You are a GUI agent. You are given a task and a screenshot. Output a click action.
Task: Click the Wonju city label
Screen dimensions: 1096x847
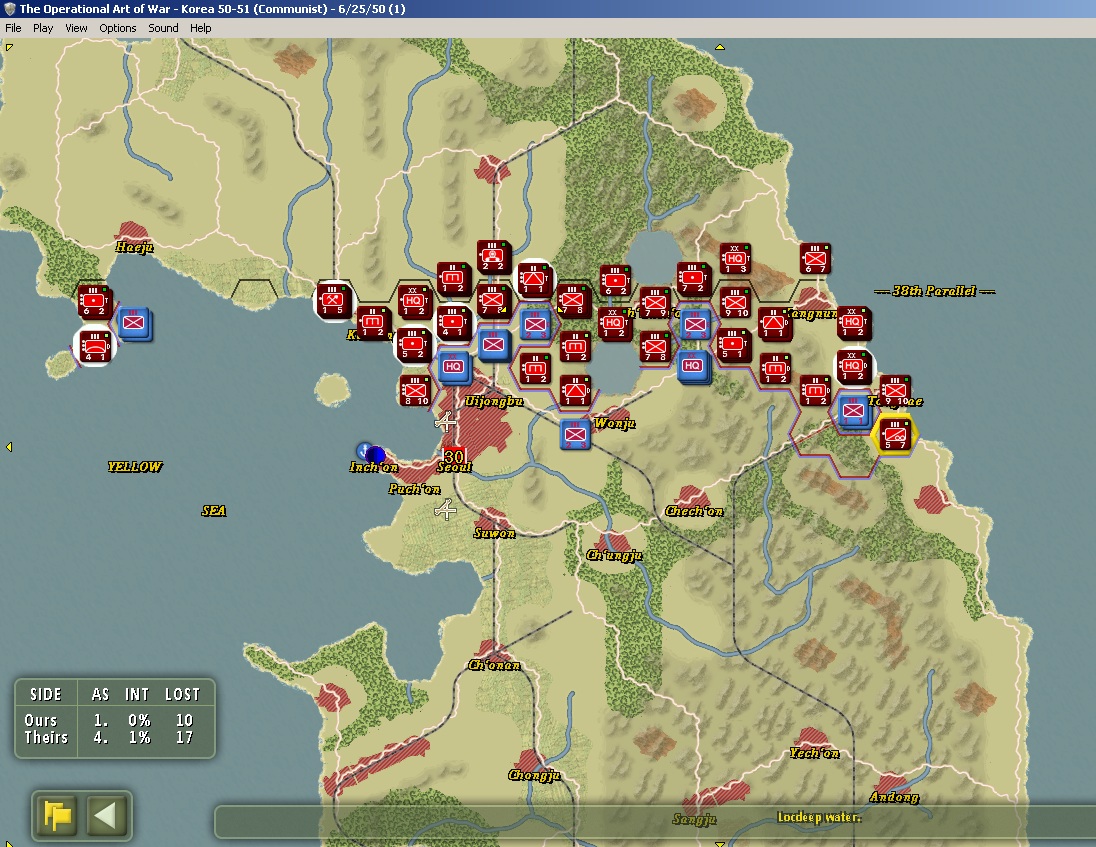tap(614, 424)
